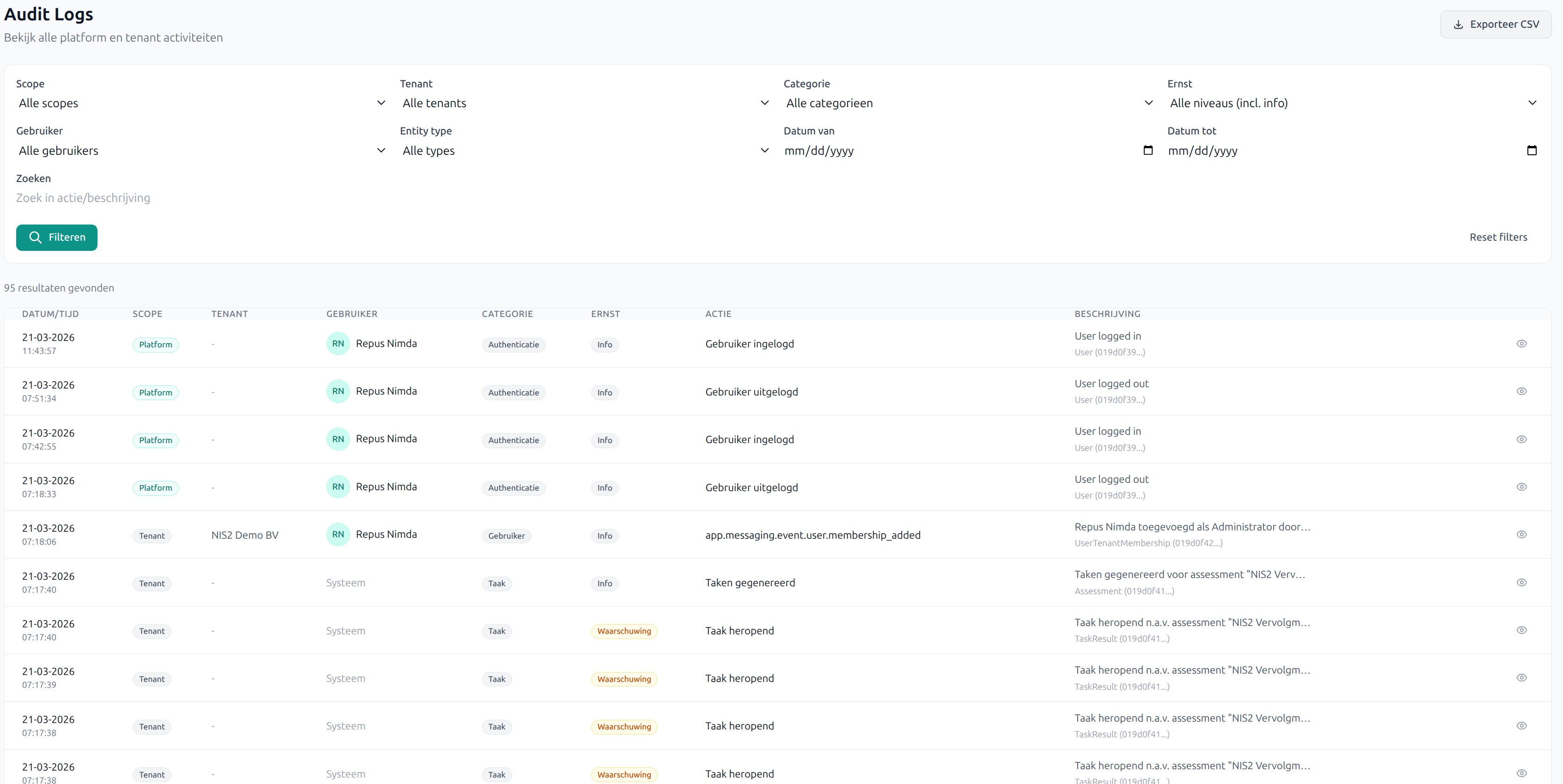View details of 07:51:34 logout entry
This screenshot has width=1563, height=784.
(1521, 391)
